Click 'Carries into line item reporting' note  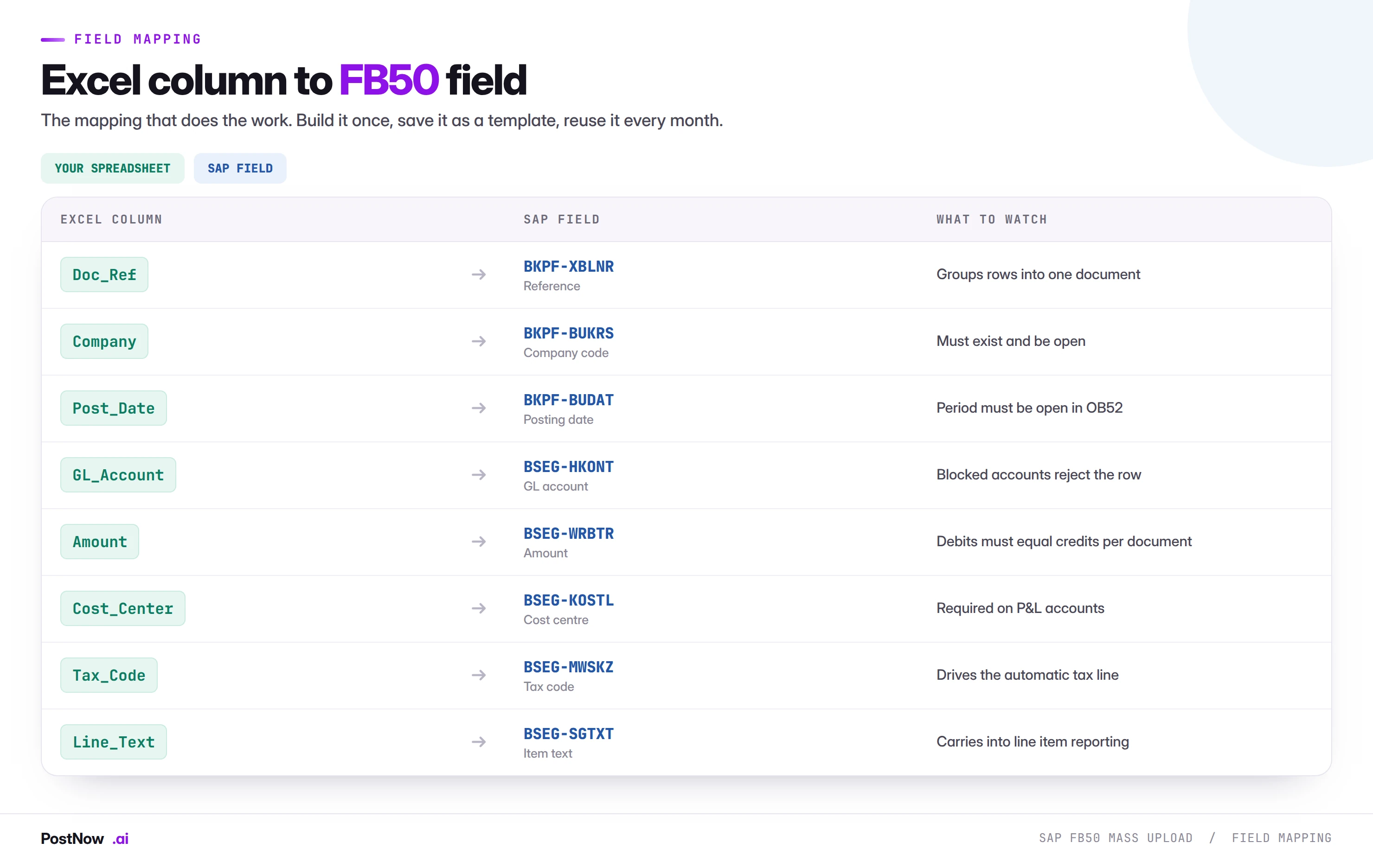(1033, 741)
